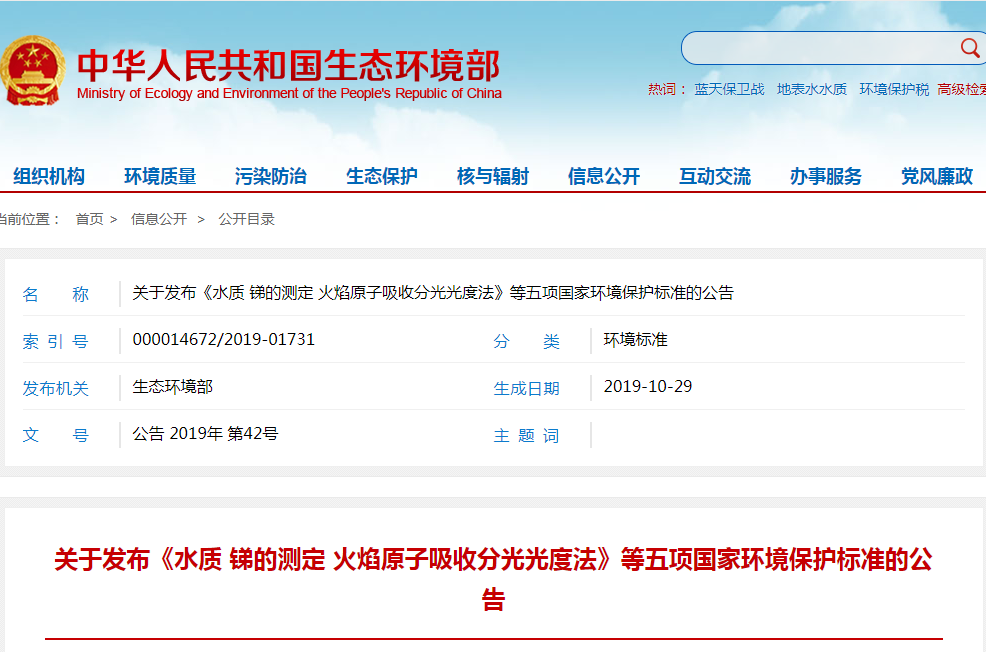Click the 文号 field label
The width and height of the screenshot is (986, 652).
[x=55, y=435]
